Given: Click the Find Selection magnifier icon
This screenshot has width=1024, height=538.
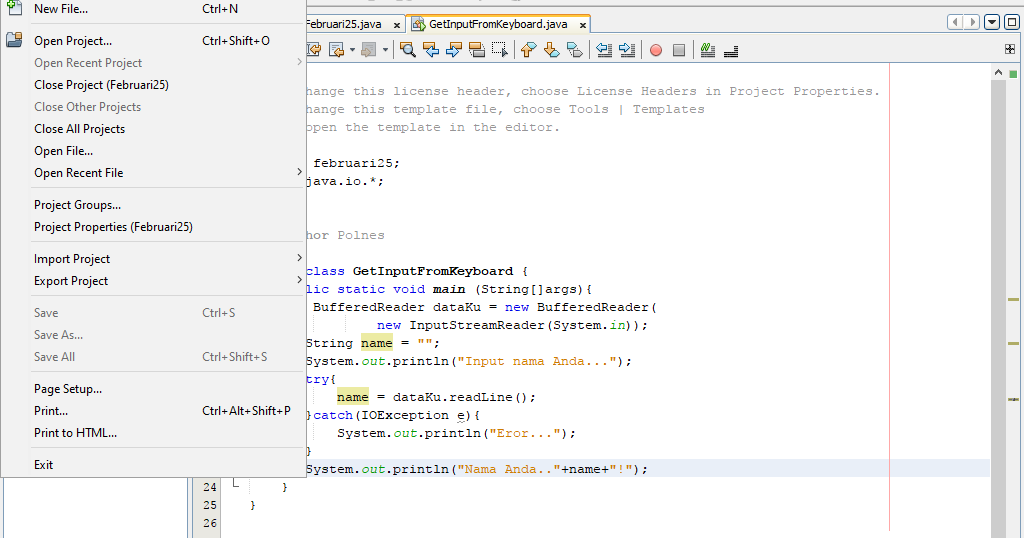Looking at the screenshot, I should 408,50.
